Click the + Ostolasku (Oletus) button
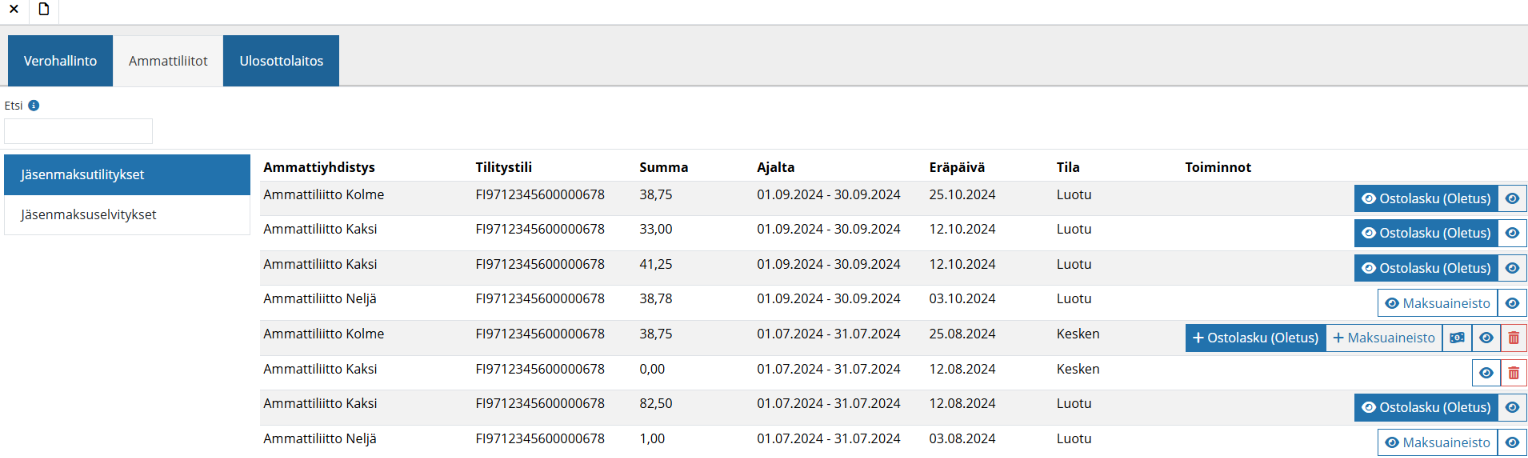 pyautogui.click(x=1255, y=338)
